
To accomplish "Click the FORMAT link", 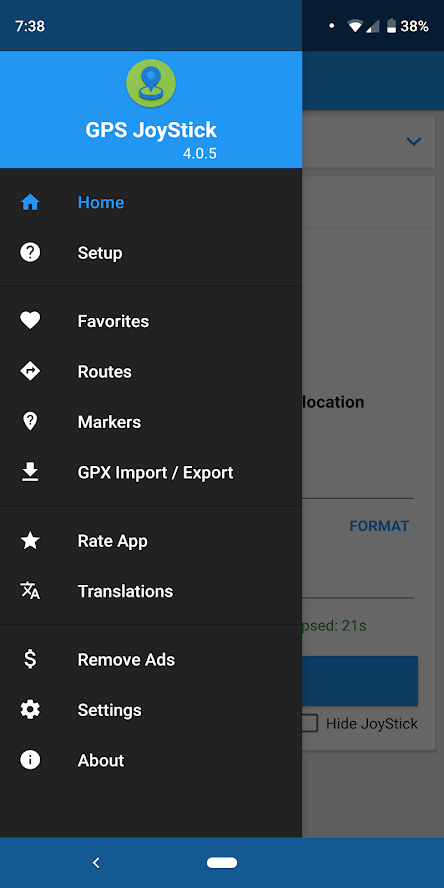I will pos(379,526).
